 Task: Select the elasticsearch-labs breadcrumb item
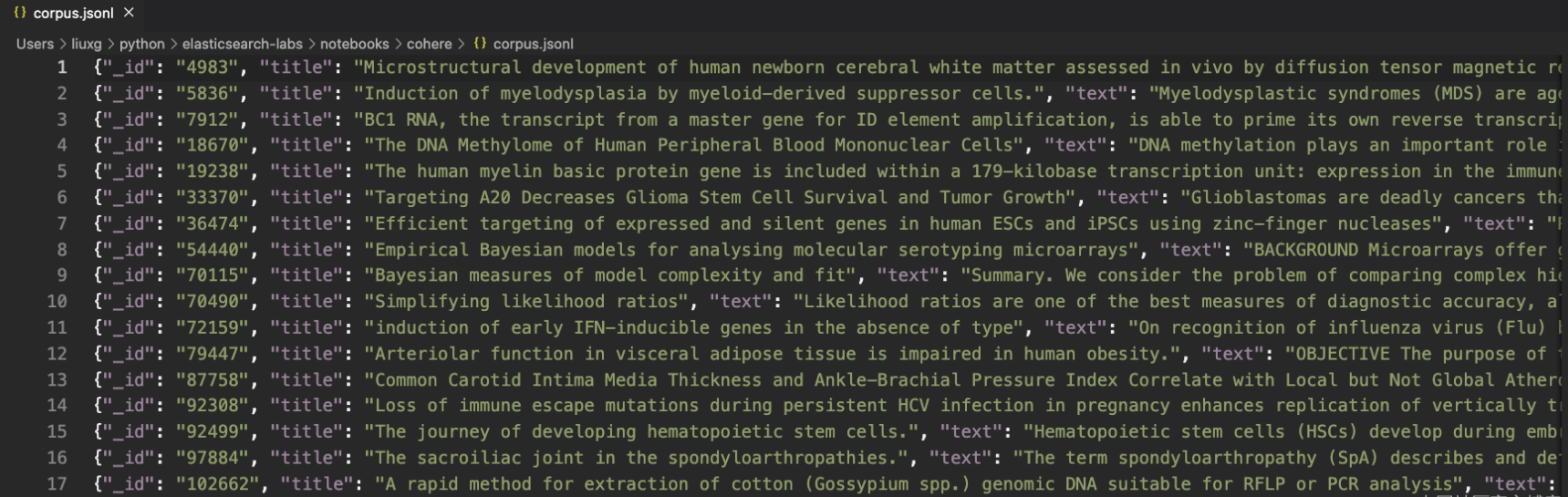click(x=243, y=44)
